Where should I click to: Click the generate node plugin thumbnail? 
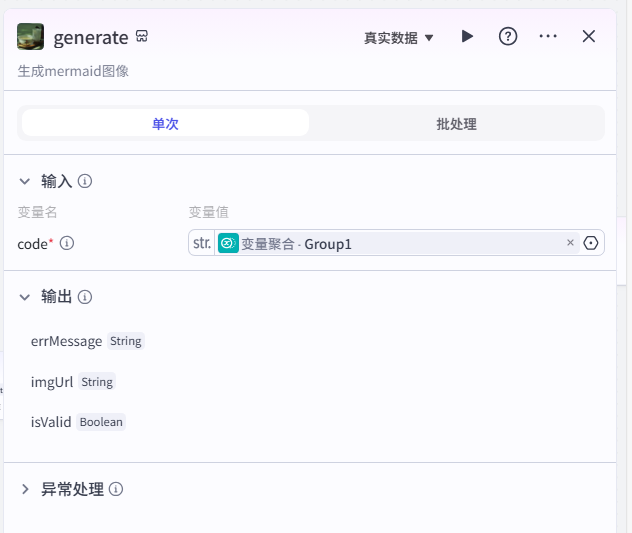pos(31,37)
